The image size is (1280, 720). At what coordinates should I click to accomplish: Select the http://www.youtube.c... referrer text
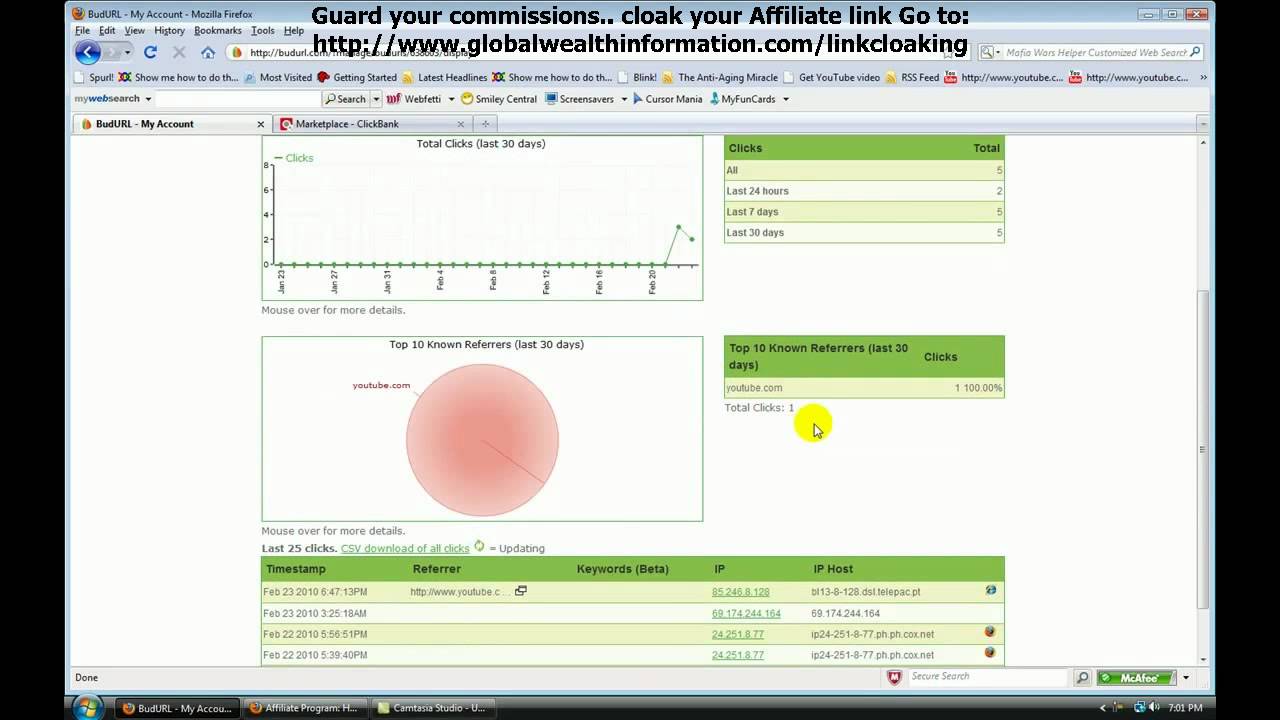[460, 592]
